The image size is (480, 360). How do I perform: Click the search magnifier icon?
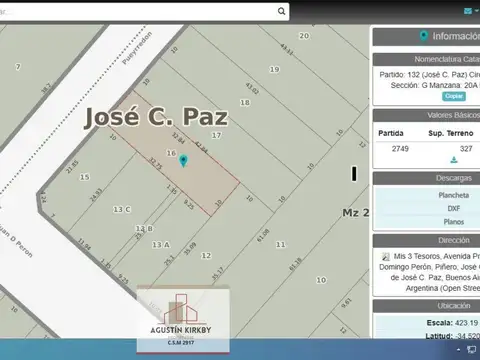tap(282, 11)
